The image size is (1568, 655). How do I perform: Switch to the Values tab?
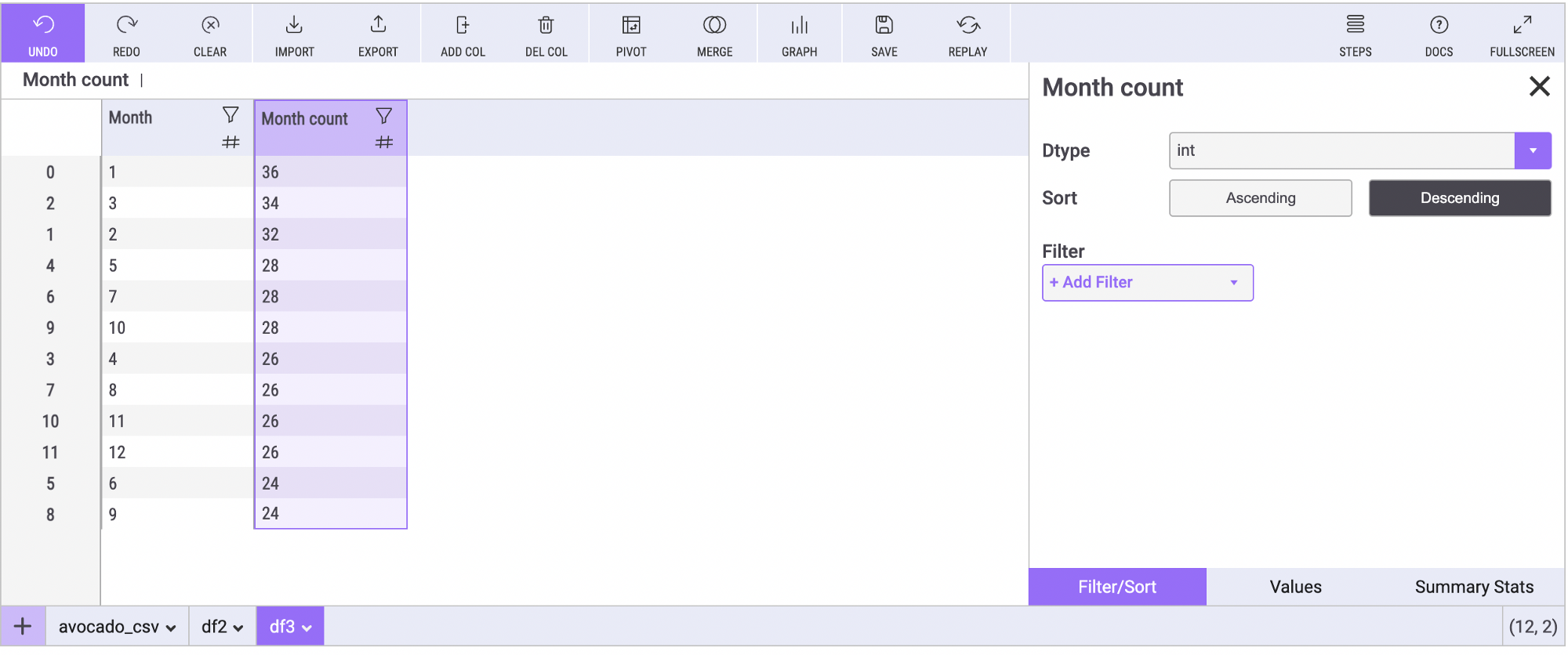pyautogui.click(x=1295, y=587)
